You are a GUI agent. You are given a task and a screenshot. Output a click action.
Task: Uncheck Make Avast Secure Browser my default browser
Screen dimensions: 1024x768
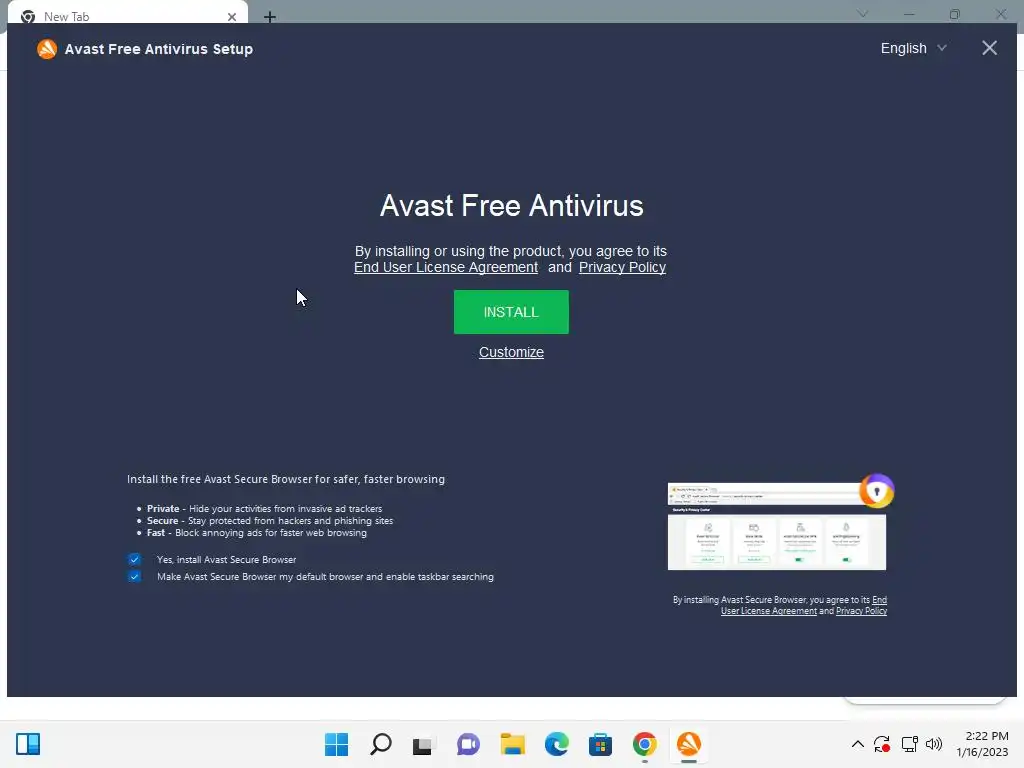(x=134, y=577)
